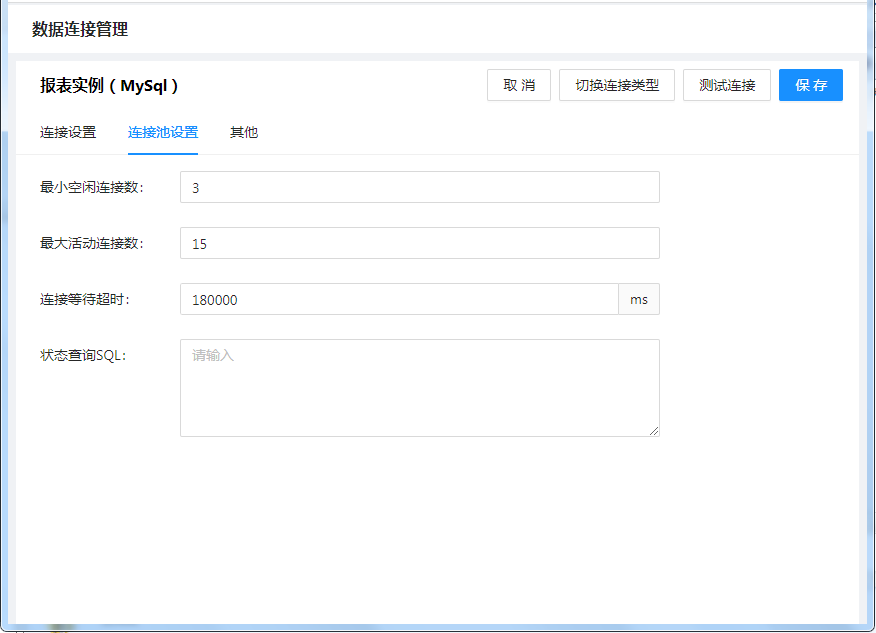Viewport: 876px width, 633px height.
Task: Focus the 最大活动连接数 field showing 15
Action: [419, 243]
